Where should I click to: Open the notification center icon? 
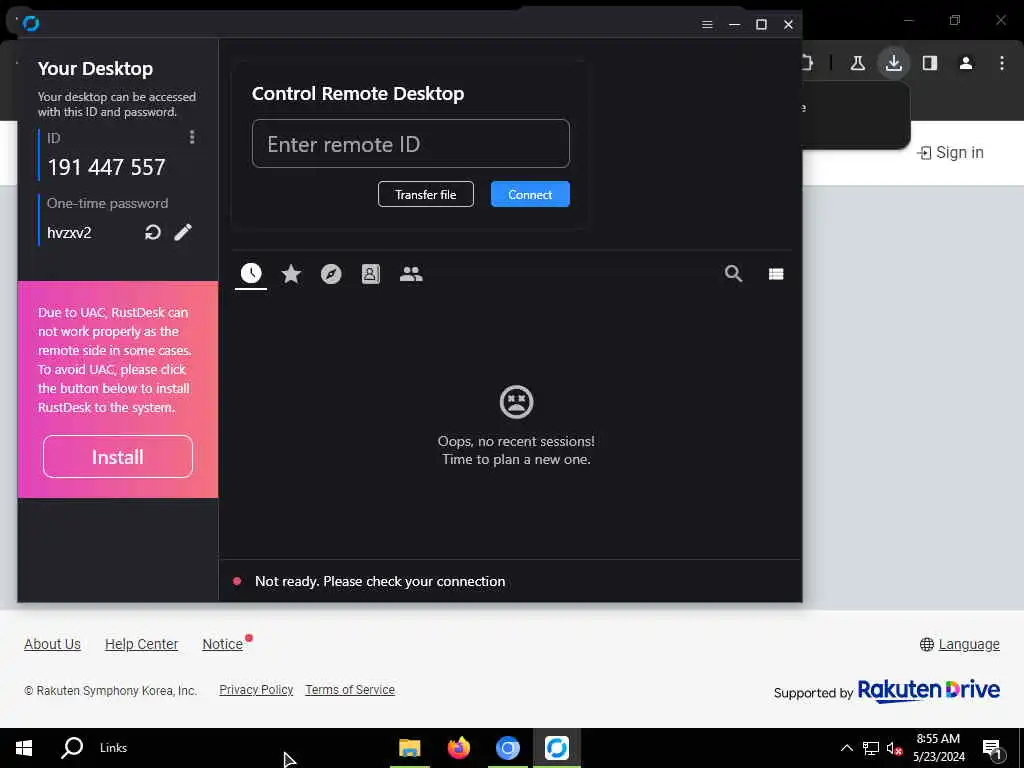(992, 748)
